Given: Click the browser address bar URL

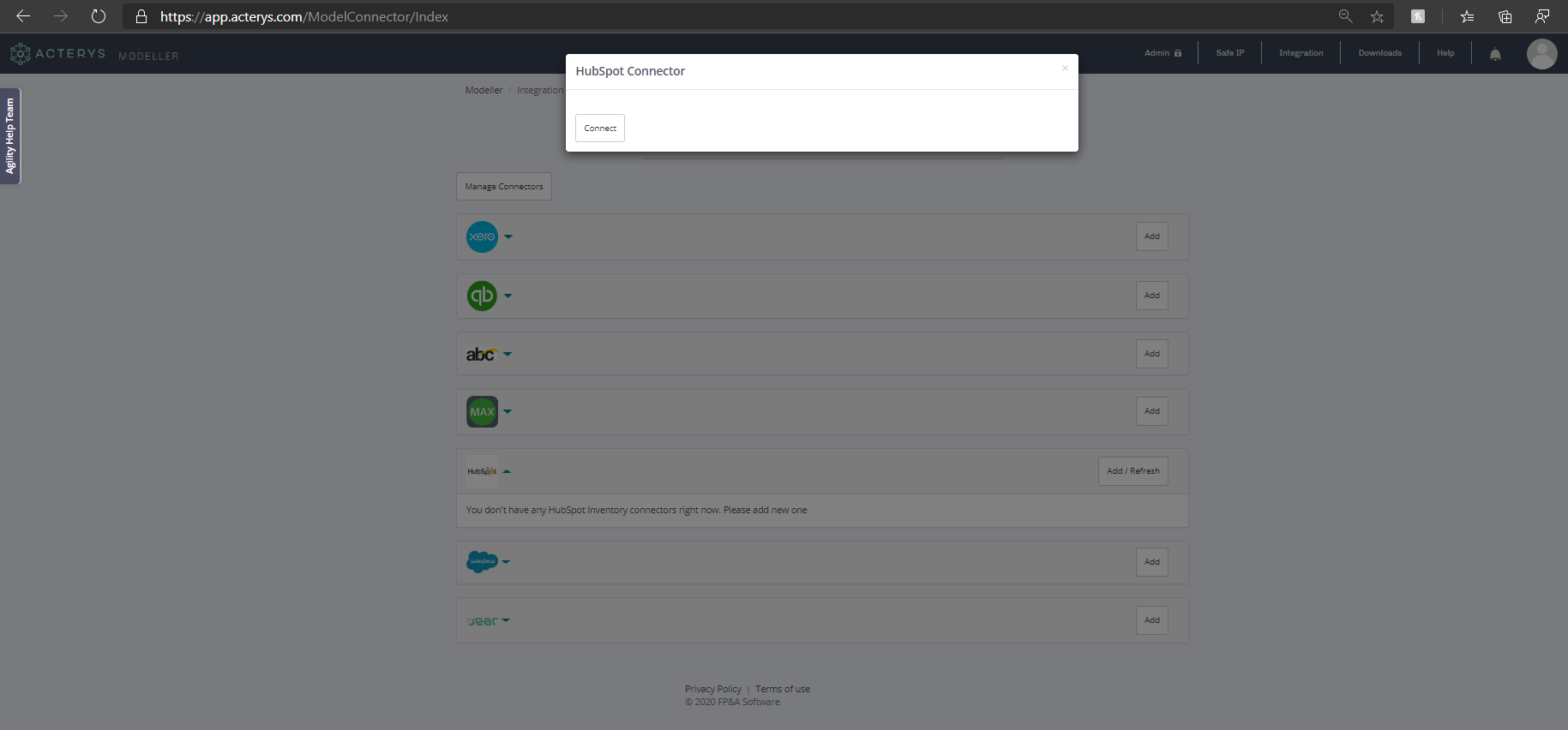Looking at the screenshot, I should (304, 16).
